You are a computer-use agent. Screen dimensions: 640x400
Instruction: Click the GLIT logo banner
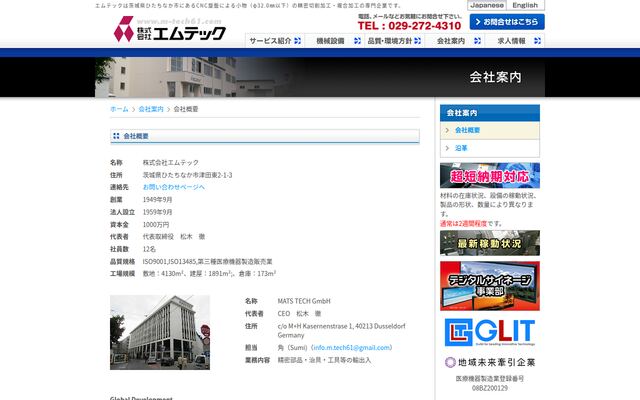pos(490,332)
